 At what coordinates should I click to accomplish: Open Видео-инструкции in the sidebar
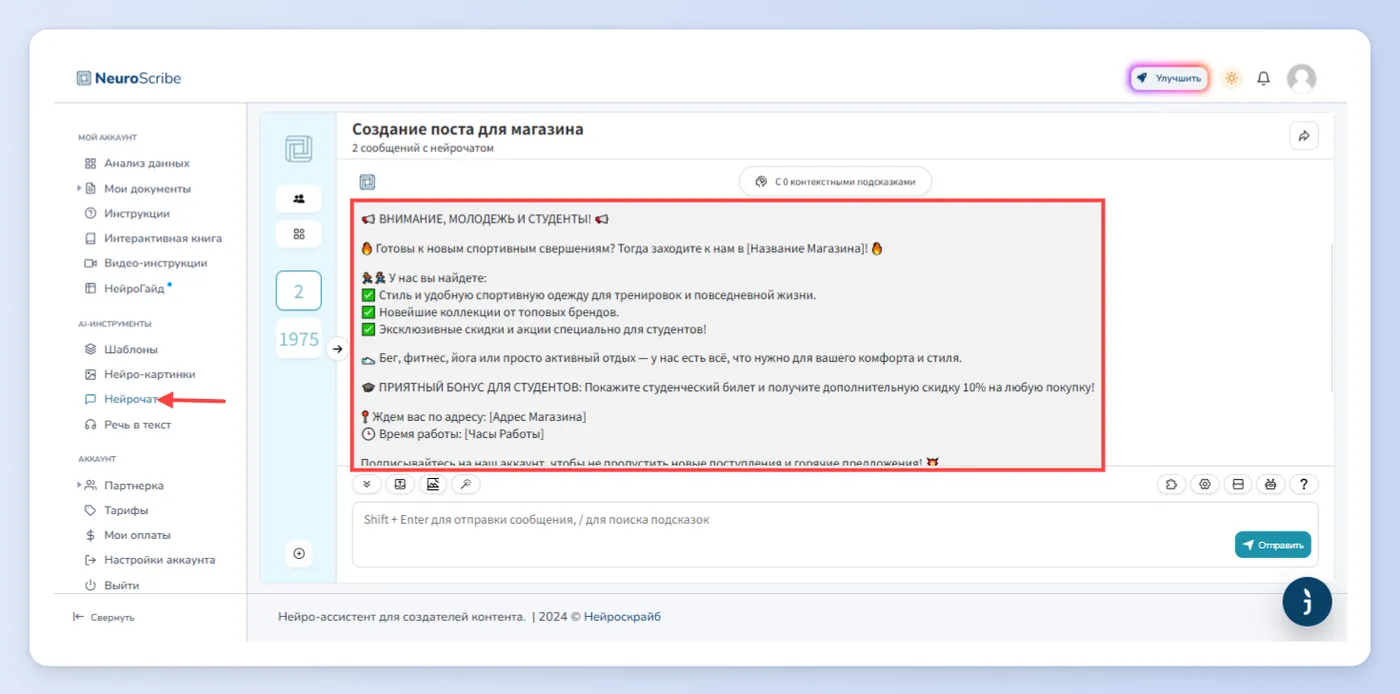(x=146, y=263)
